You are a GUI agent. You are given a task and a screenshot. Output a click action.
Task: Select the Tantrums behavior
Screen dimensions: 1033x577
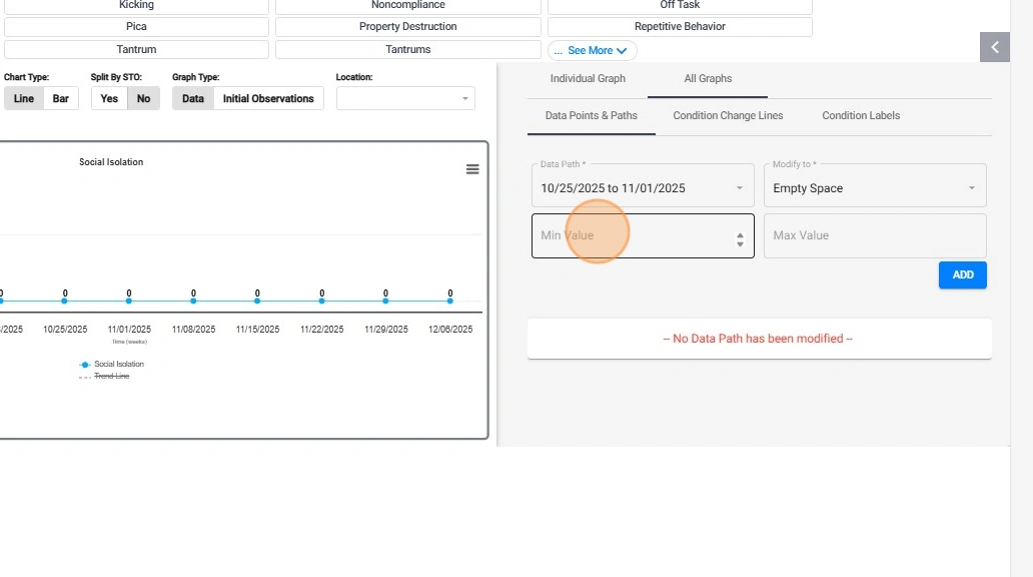[408, 49]
